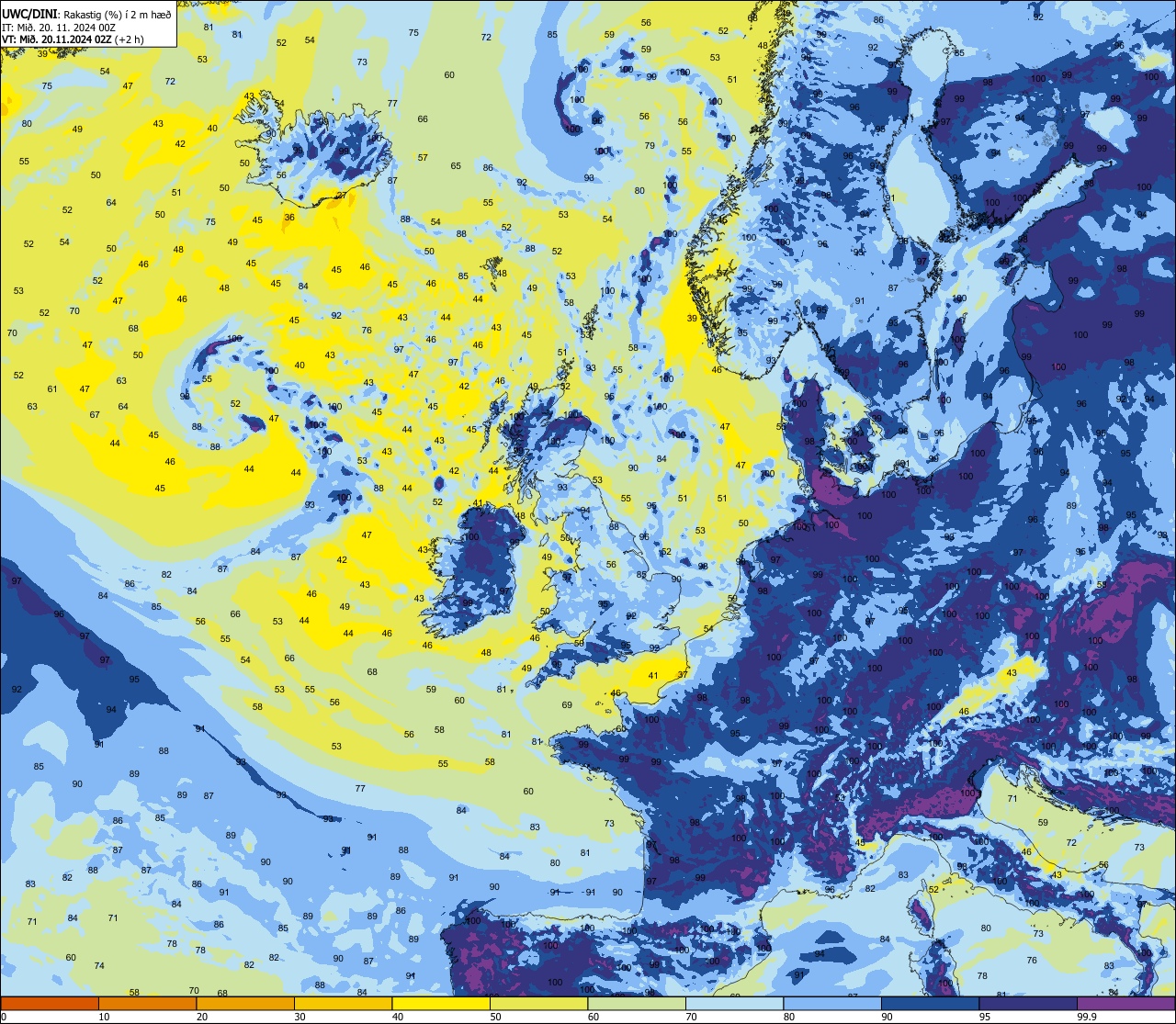
Task: Select purple legend swatch above 99.9
Action: click(x=1125, y=1003)
